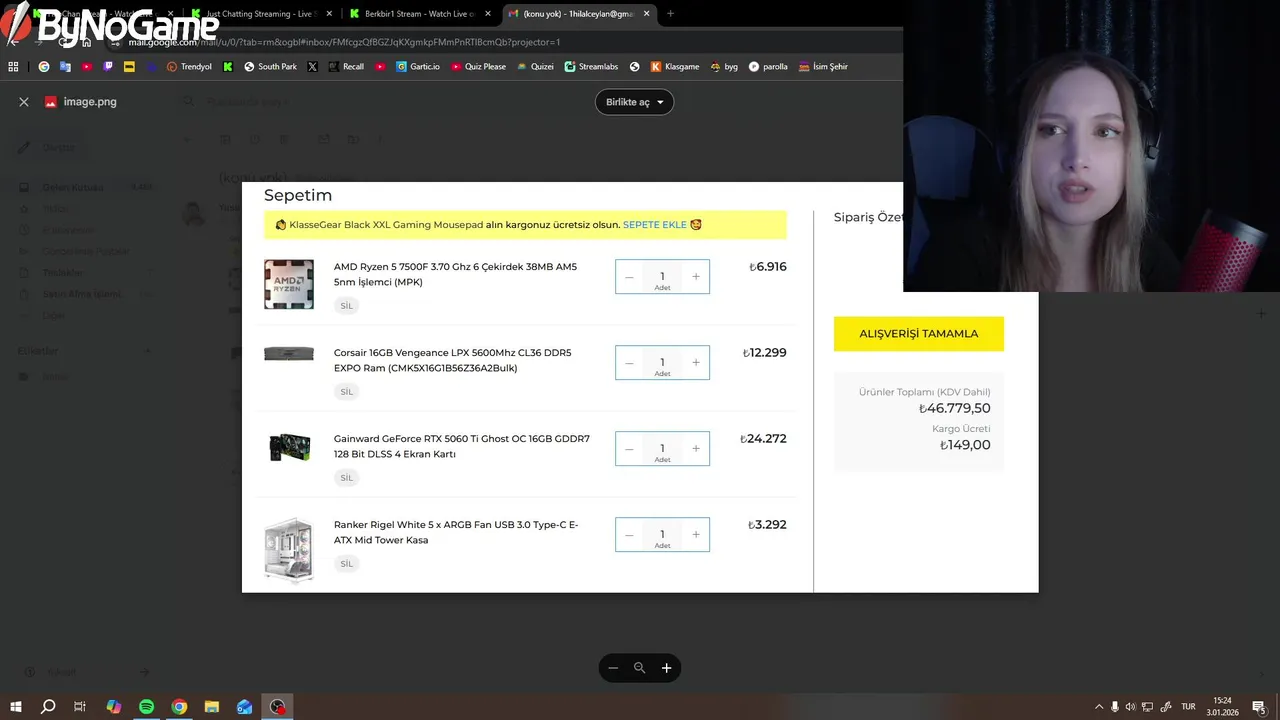This screenshot has width=1280, height=720.
Task: Open a new browser tab
Action: coord(670,14)
